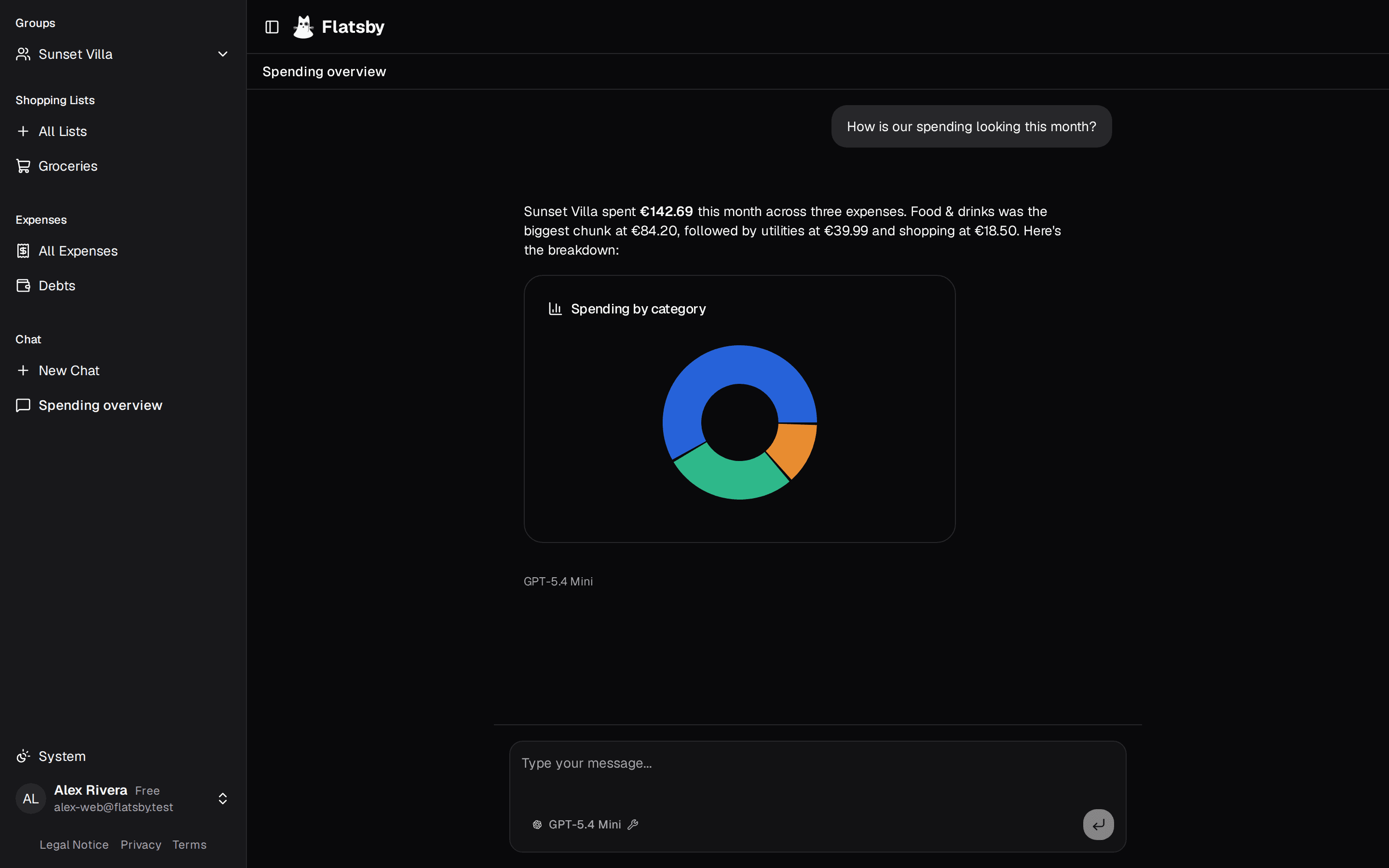Open the Alex Rivera account switcher arrows
The image size is (1389, 868).
(x=223, y=799)
